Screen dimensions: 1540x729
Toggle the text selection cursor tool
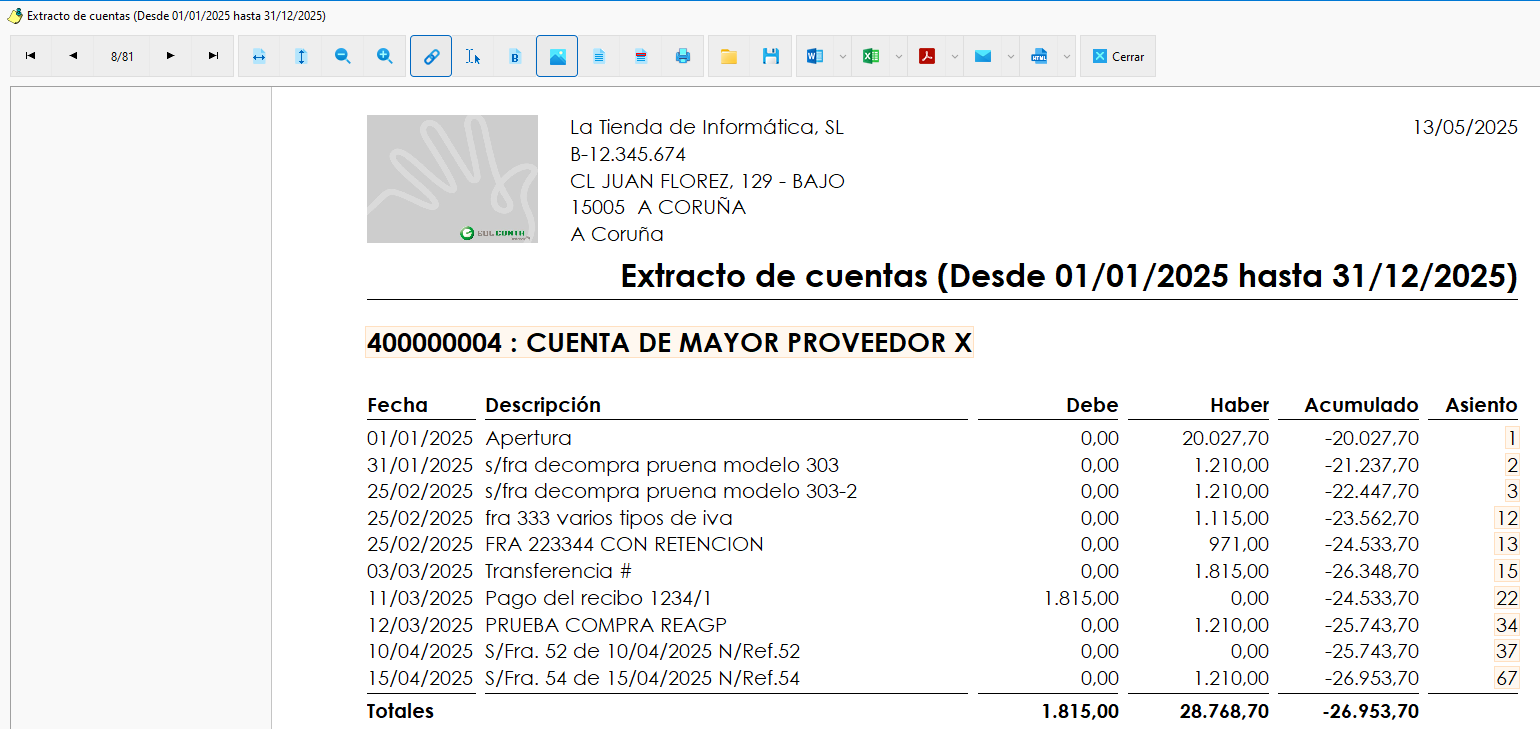(x=473, y=56)
